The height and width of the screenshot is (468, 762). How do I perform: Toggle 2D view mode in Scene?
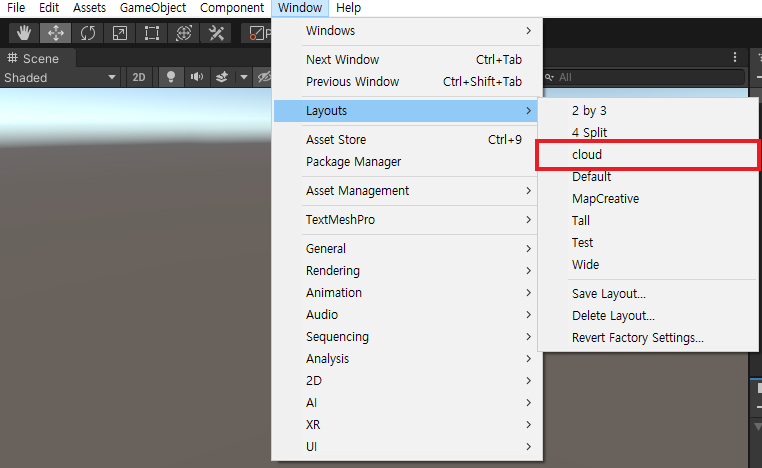(139, 77)
